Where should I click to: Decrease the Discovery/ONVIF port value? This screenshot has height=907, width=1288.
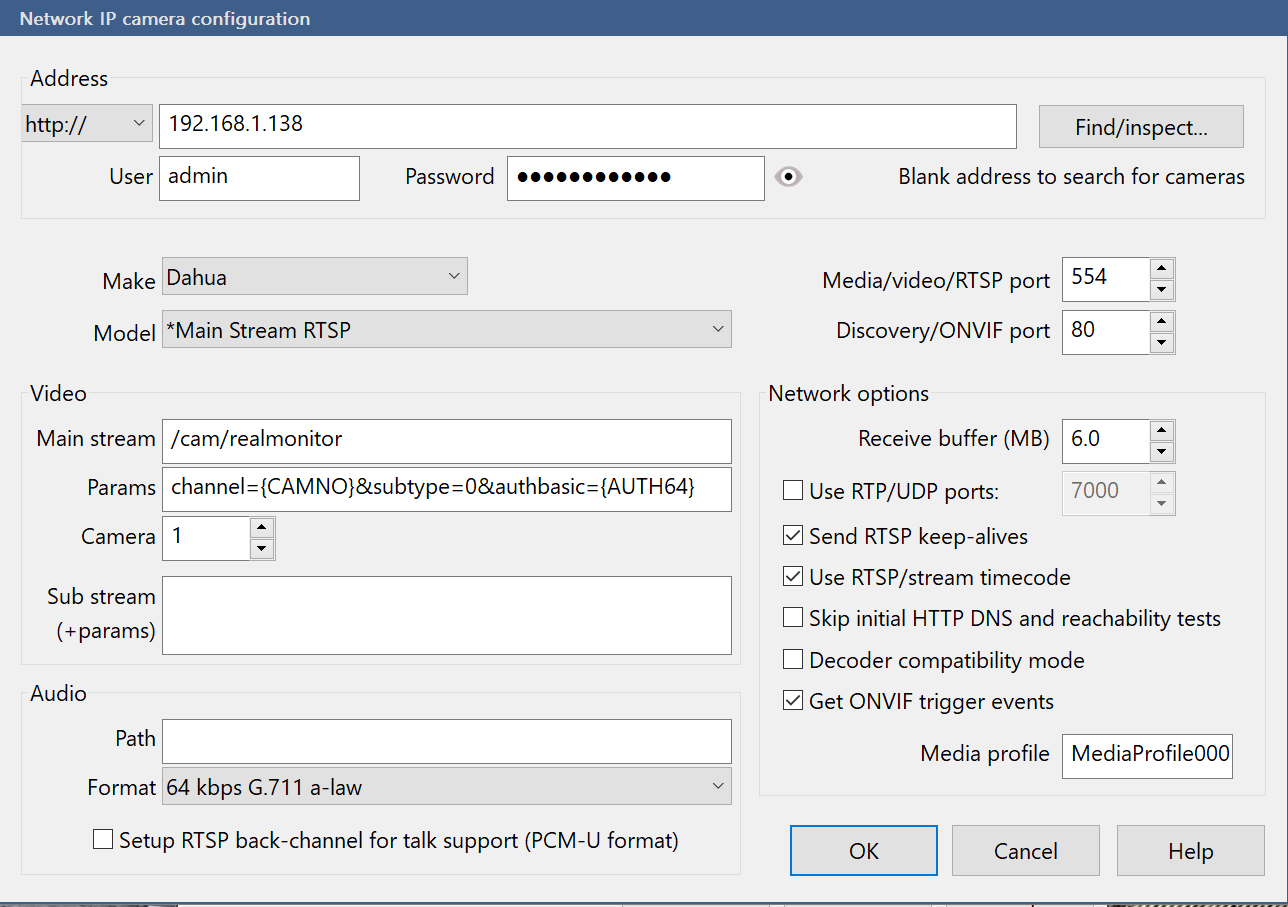point(1161,343)
